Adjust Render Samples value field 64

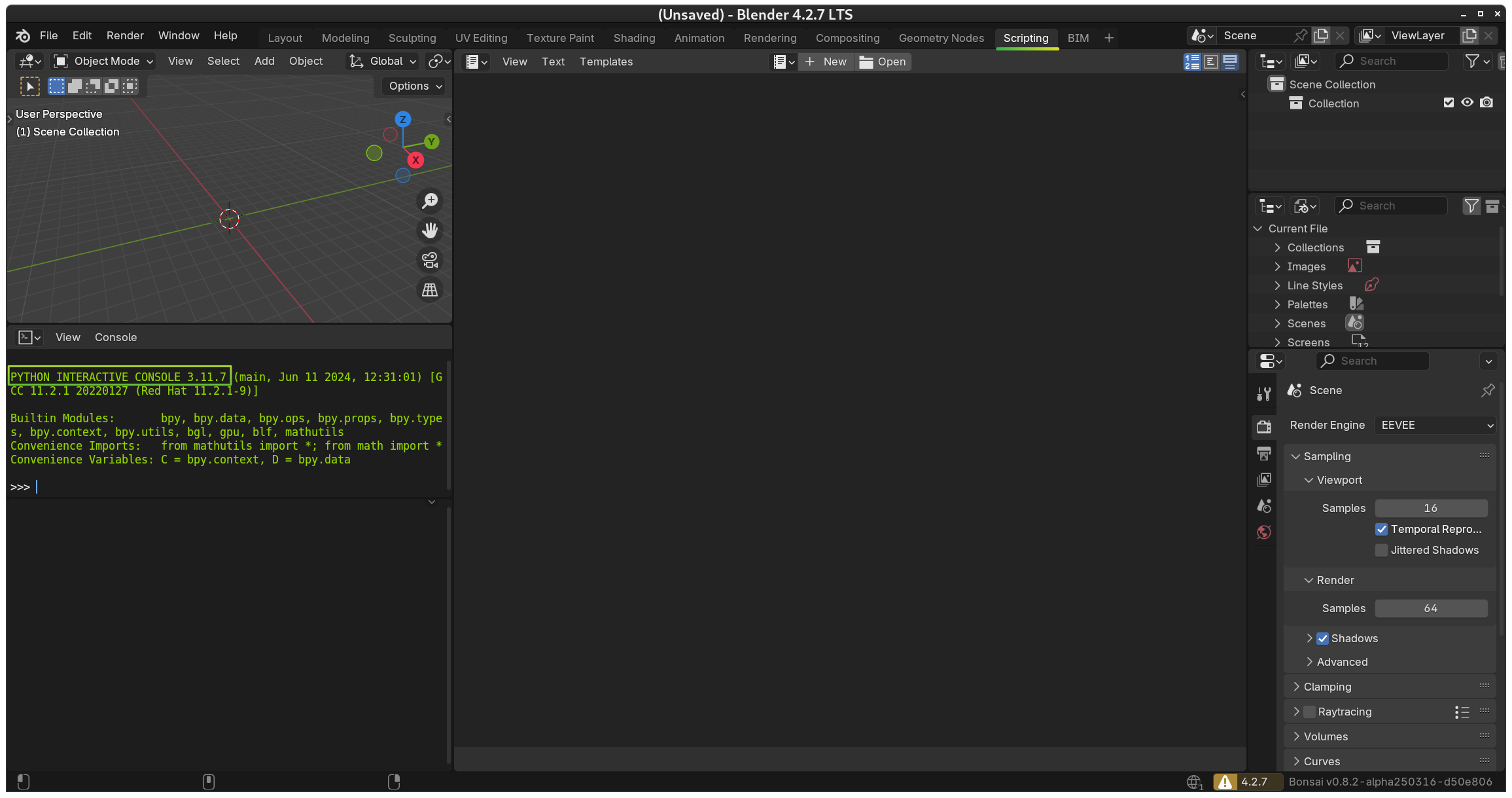tap(1431, 608)
